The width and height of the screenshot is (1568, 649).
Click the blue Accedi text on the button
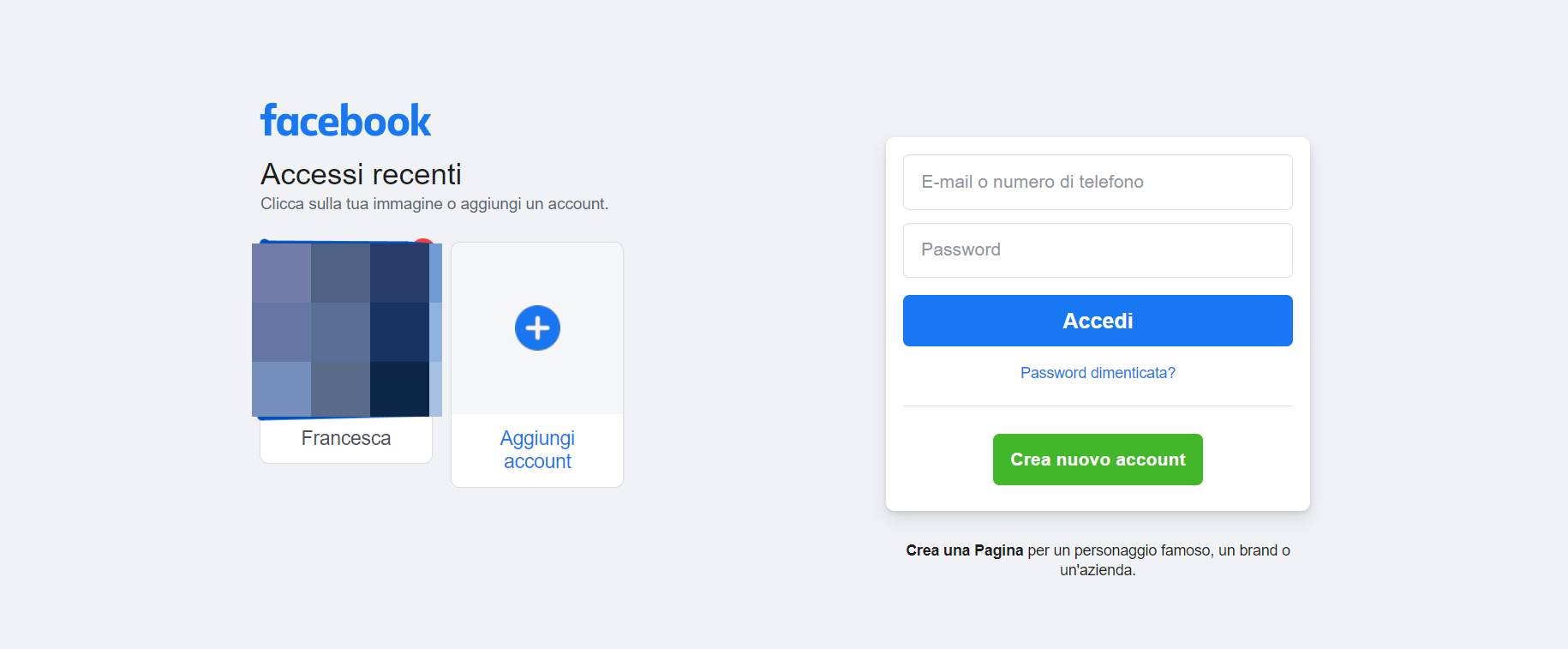point(1097,320)
